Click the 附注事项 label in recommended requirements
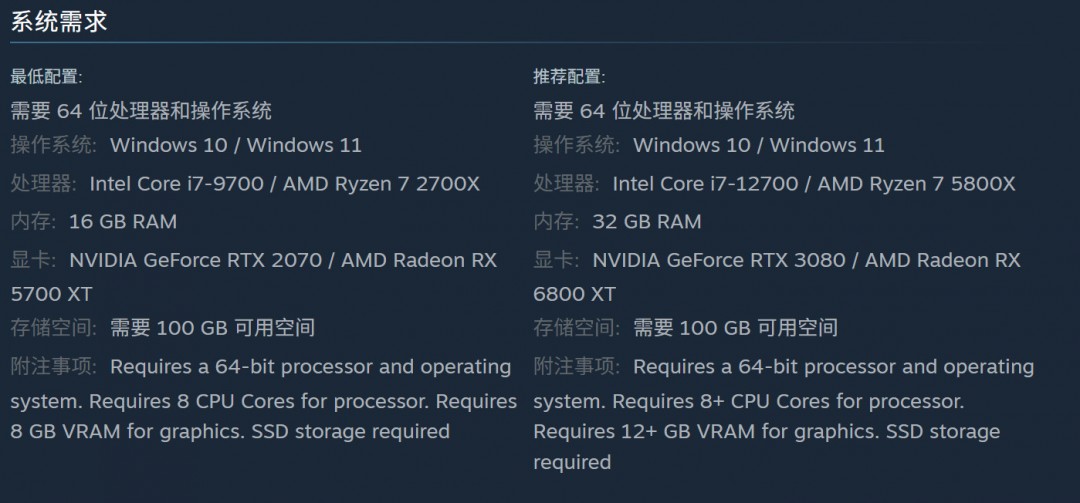 click(x=577, y=367)
